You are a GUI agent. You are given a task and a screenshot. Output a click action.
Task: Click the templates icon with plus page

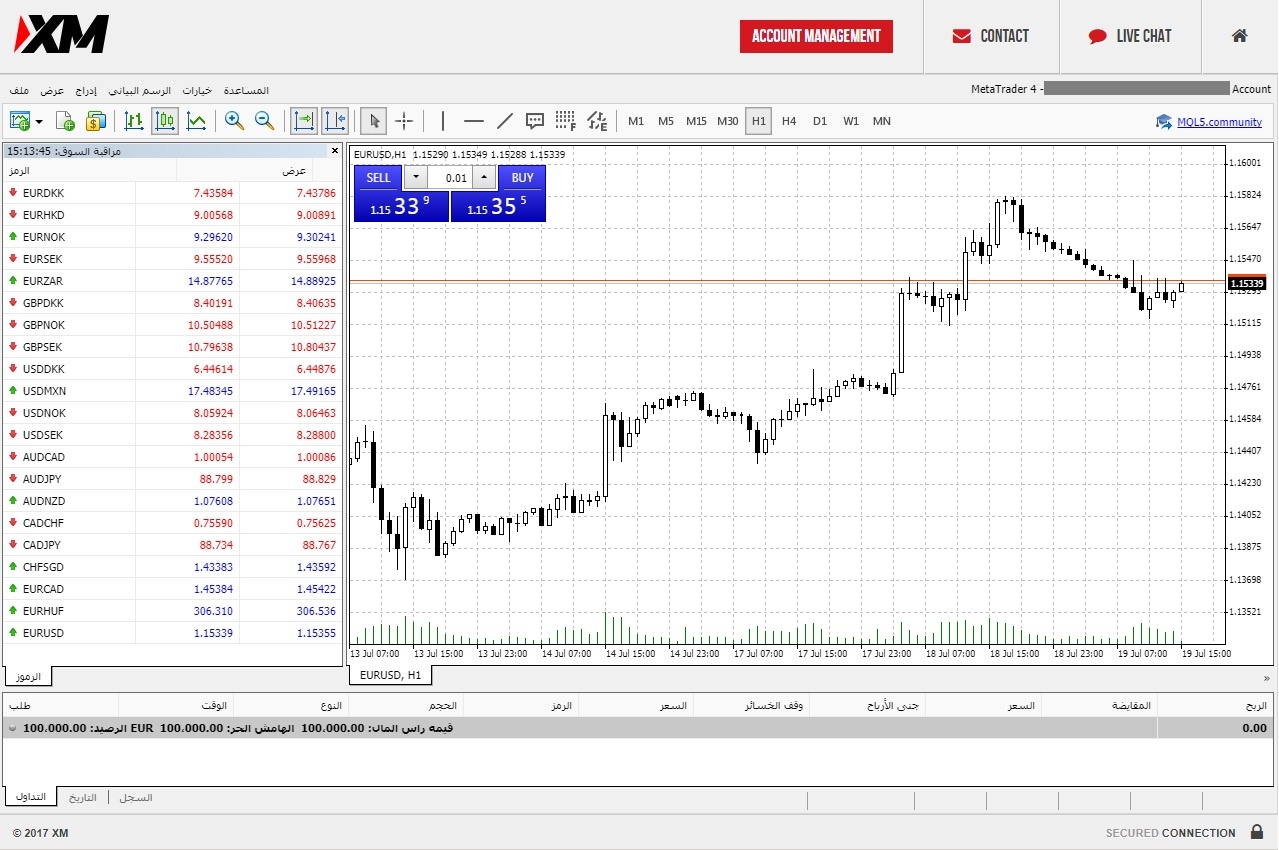coord(65,121)
